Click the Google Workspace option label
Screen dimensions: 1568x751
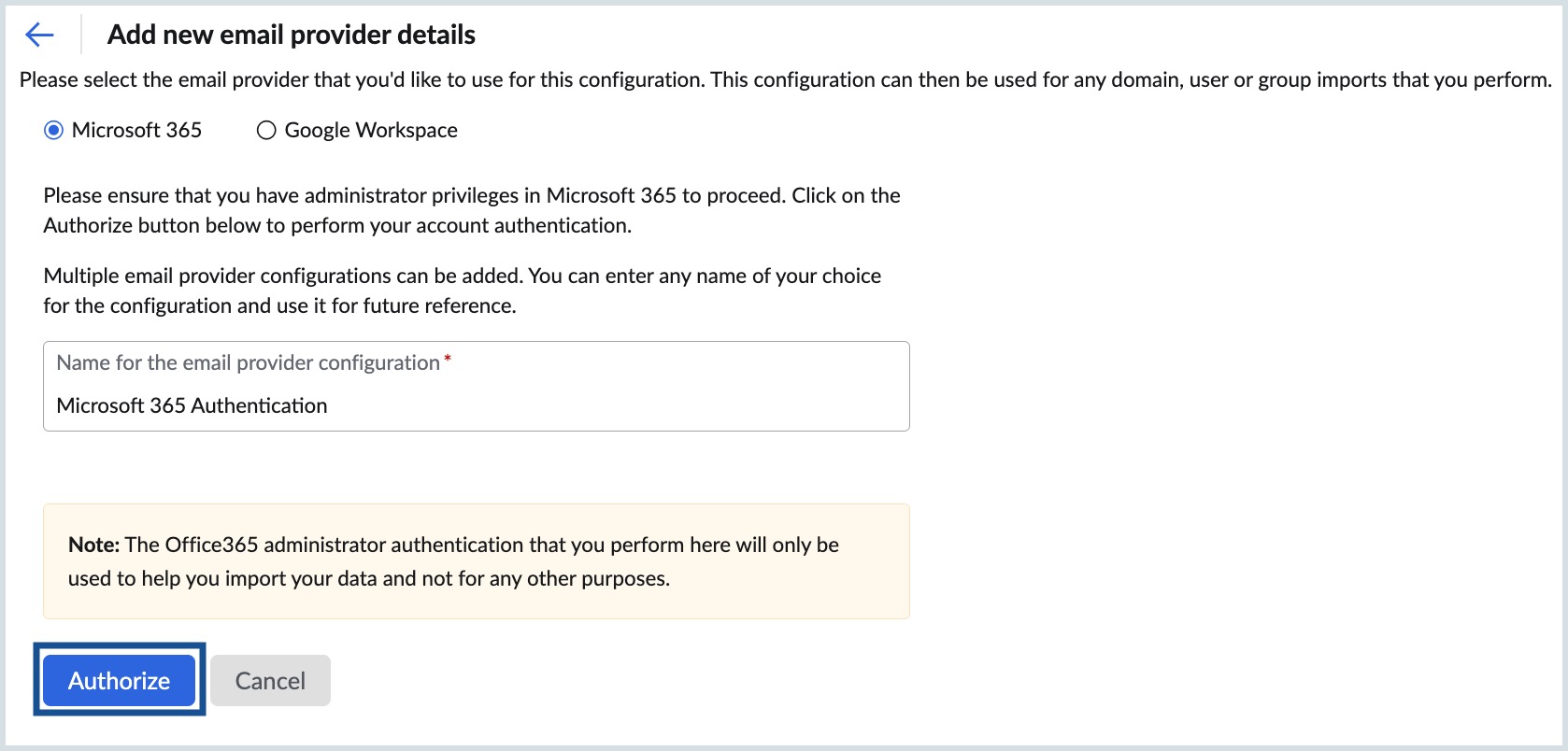(x=371, y=130)
